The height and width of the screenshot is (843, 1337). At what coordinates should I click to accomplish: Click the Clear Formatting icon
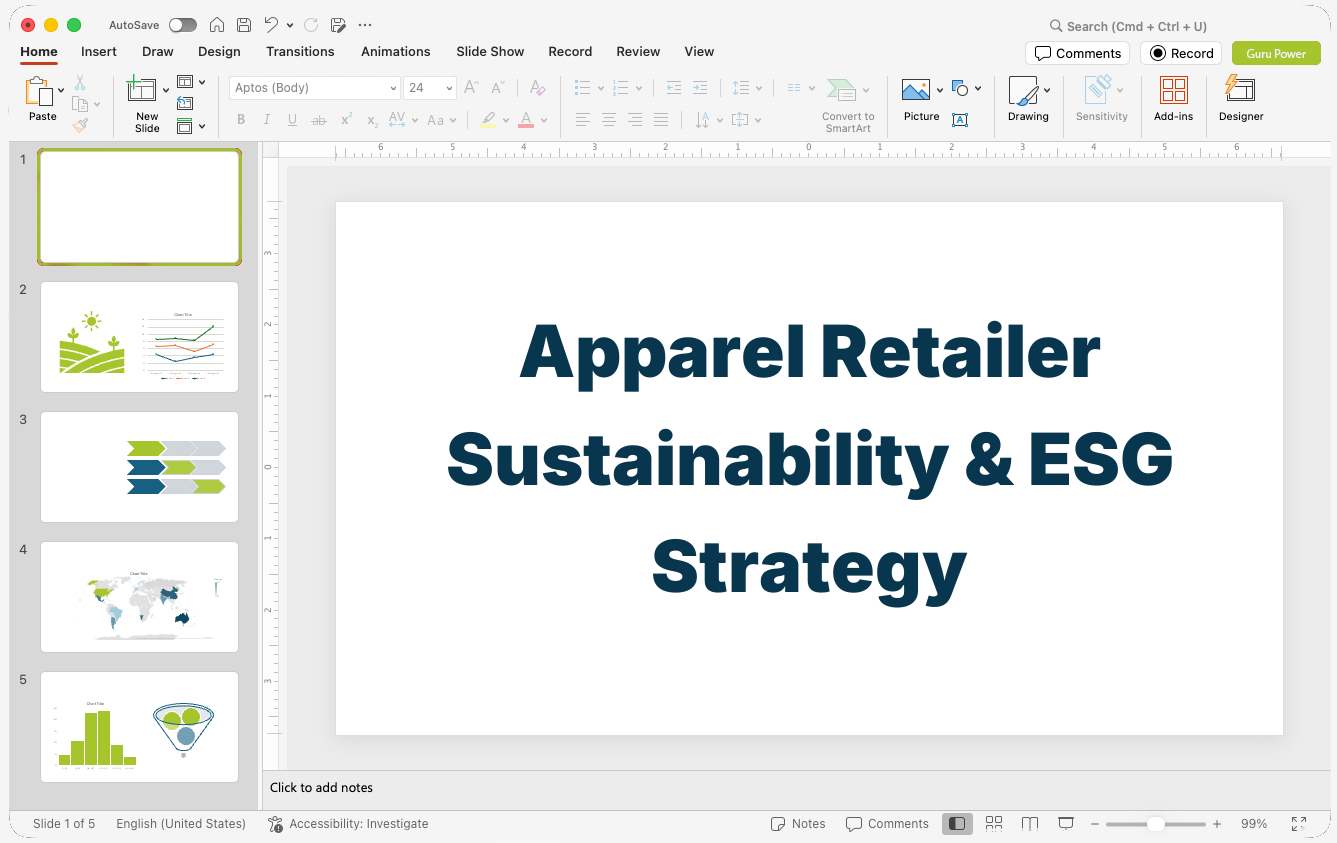[x=537, y=88]
